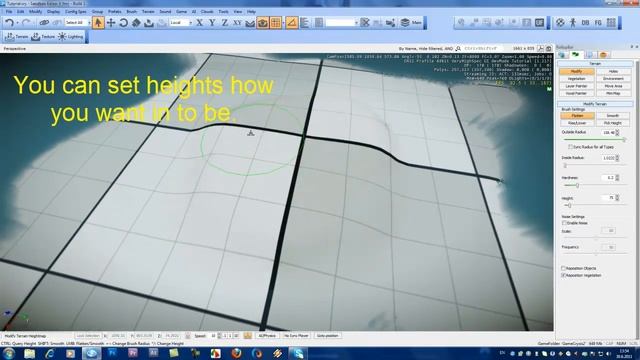The height and width of the screenshot is (360, 640).
Task: Open the Lighting toolbar button
Action: click(71, 37)
